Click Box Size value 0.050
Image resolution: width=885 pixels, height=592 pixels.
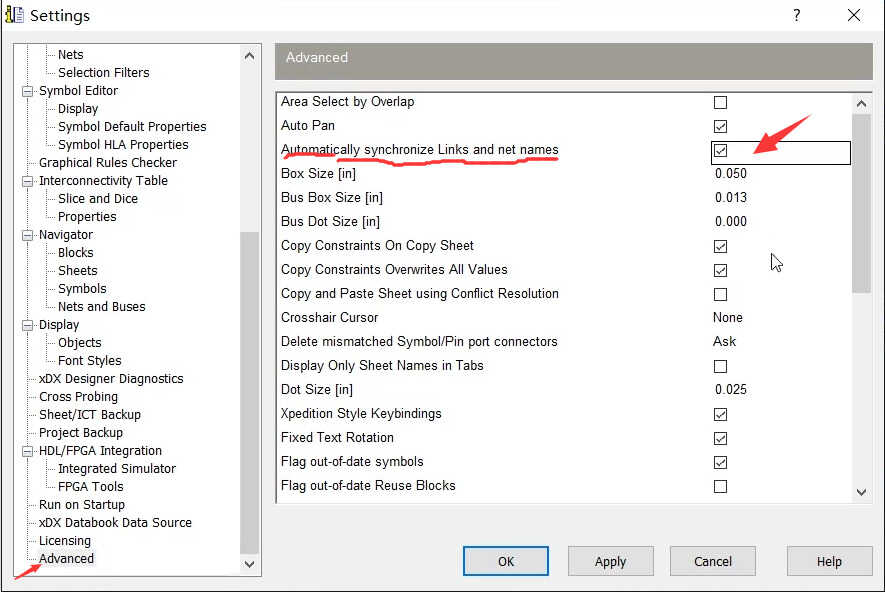point(730,174)
